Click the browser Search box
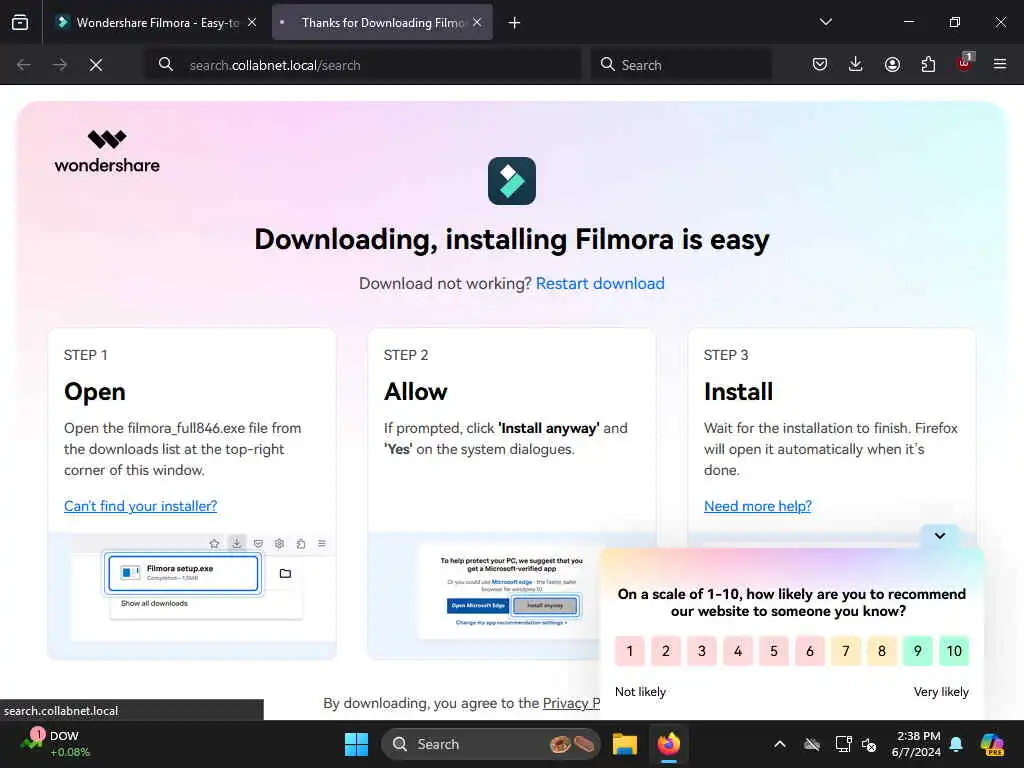1024x768 pixels. tap(681, 65)
